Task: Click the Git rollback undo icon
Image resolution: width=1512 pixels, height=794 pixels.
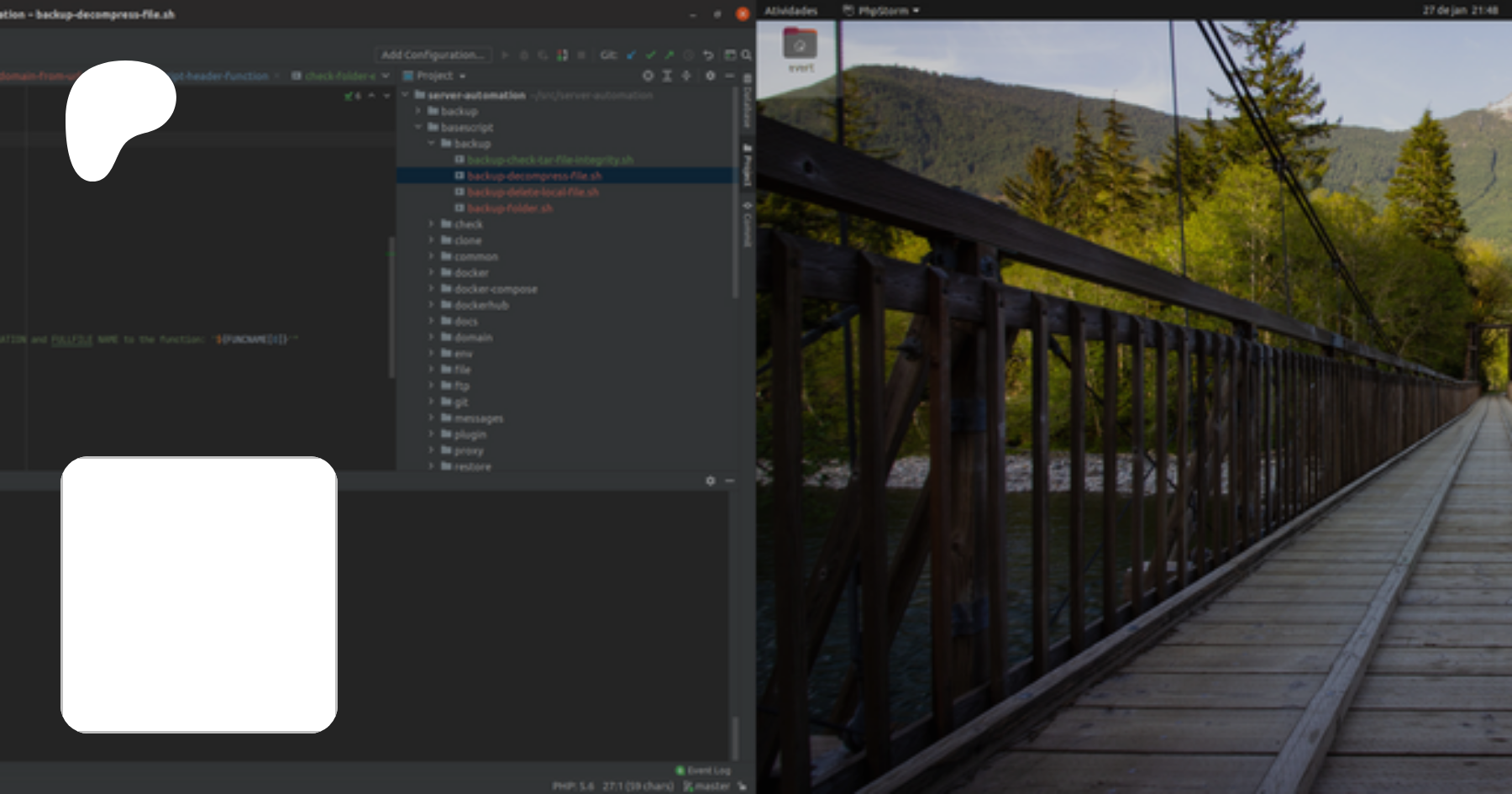Action: [x=708, y=55]
